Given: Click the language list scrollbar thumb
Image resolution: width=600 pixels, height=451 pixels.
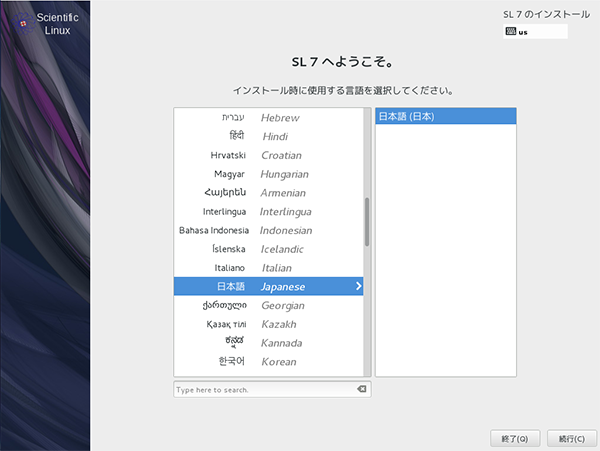Looking at the screenshot, I should click(367, 222).
